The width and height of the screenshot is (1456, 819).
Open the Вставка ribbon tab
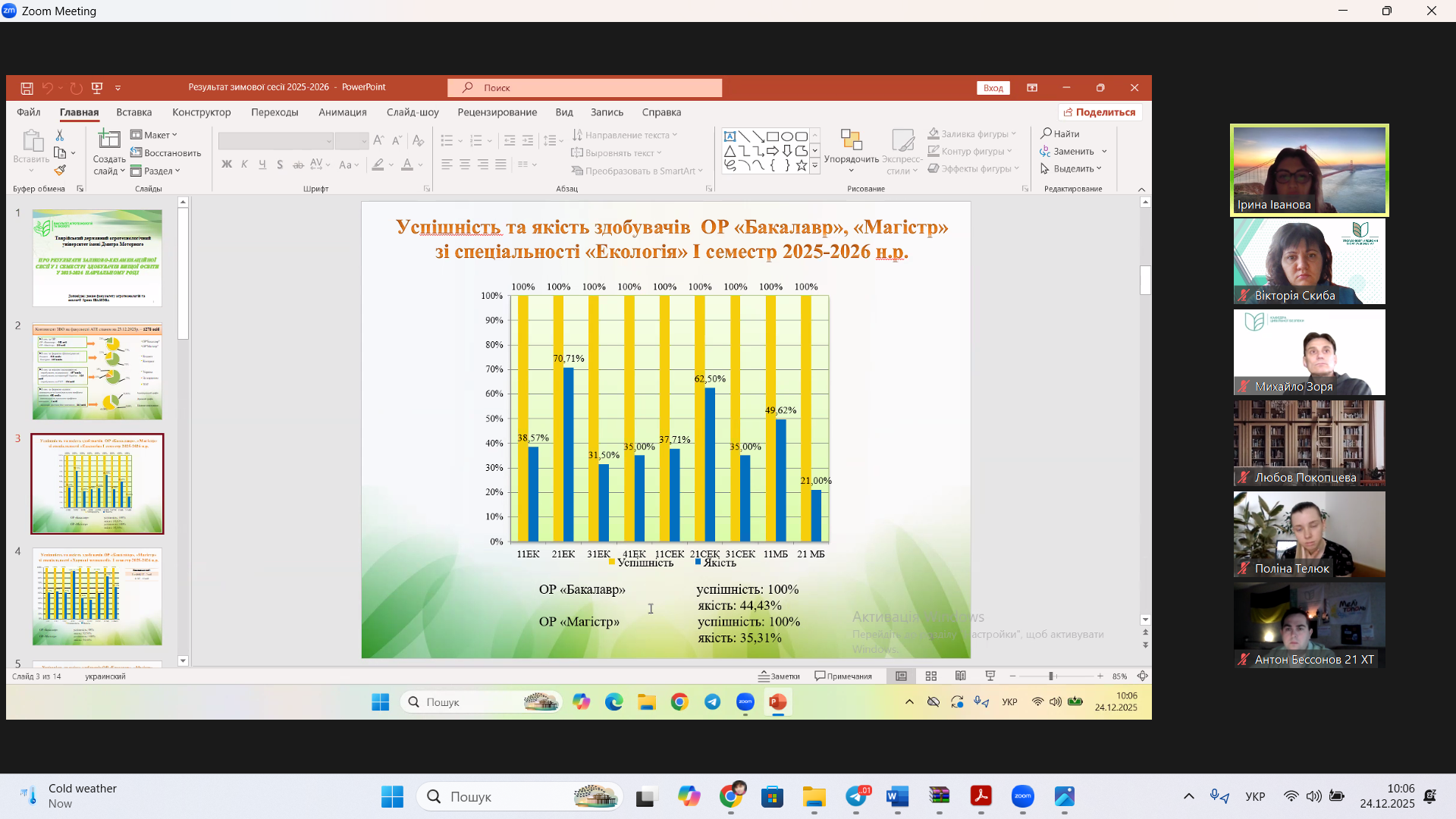click(x=133, y=112)
